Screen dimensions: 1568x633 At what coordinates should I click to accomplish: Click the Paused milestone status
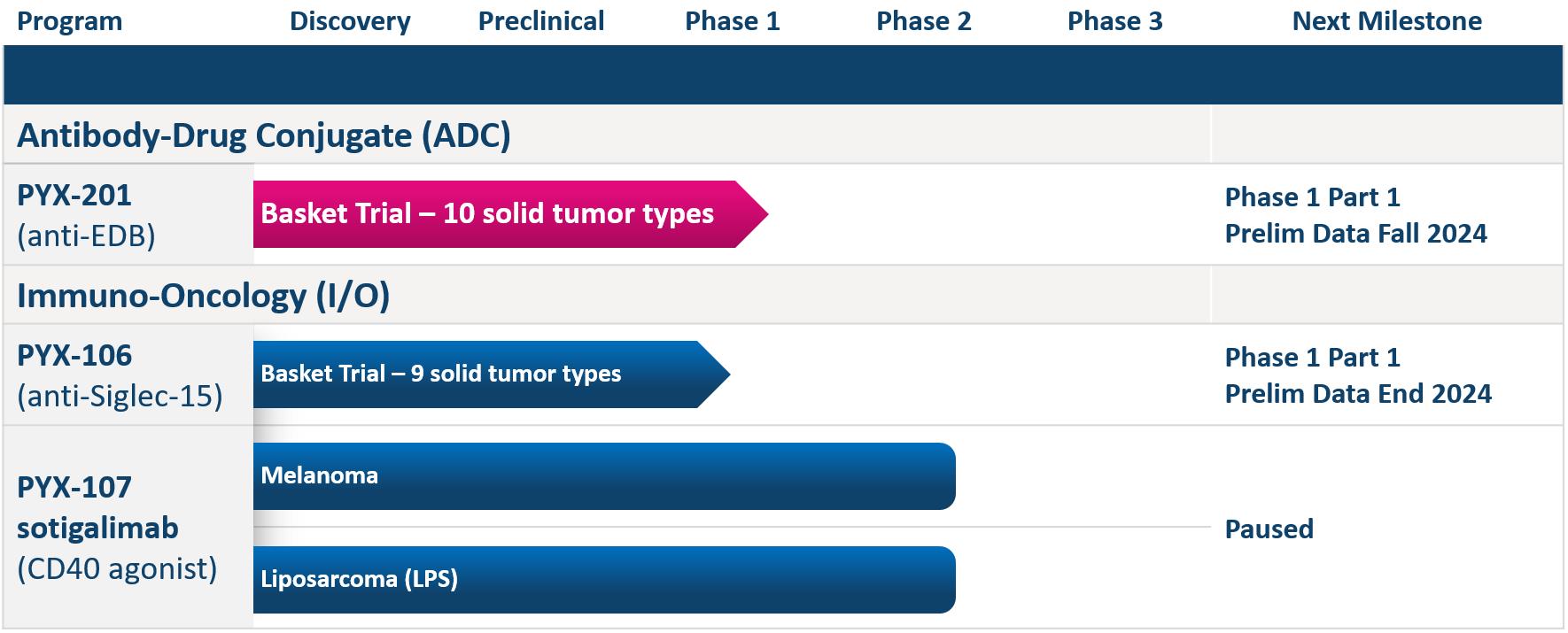[x=1269, y=529]
